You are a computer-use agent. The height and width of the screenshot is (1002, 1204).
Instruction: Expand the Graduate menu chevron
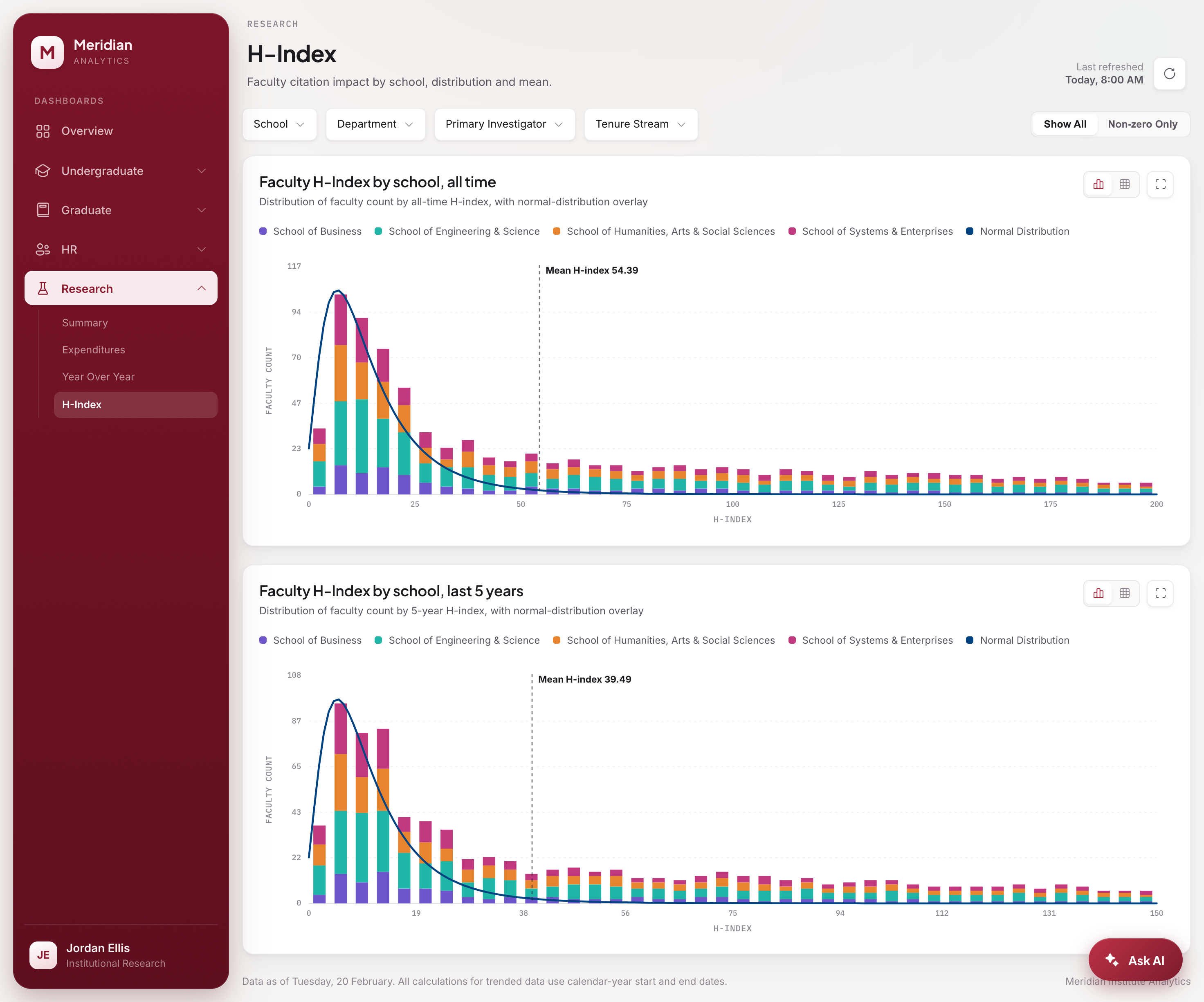pos(201,210)
